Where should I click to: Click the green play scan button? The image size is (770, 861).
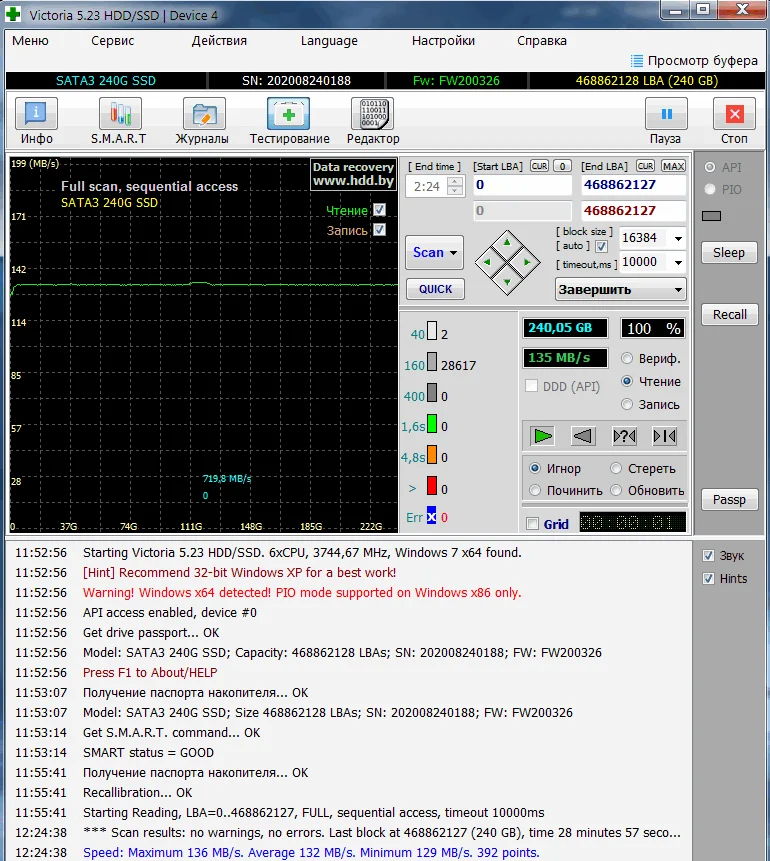(543, 436)
